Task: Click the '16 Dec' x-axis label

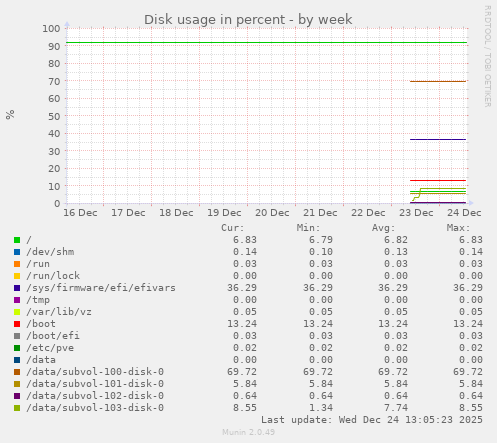Action: click(x=80, y=213)
